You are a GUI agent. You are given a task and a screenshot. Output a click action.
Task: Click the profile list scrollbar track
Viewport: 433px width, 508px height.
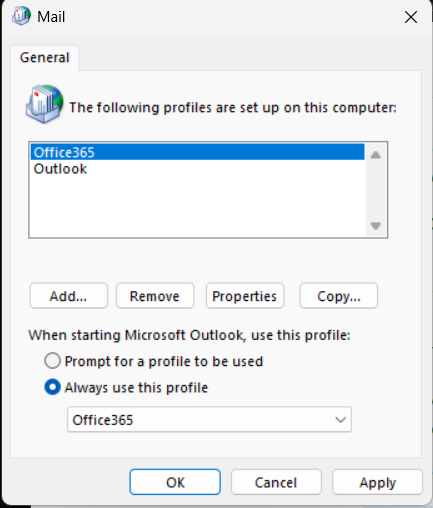tap(376, 190)
